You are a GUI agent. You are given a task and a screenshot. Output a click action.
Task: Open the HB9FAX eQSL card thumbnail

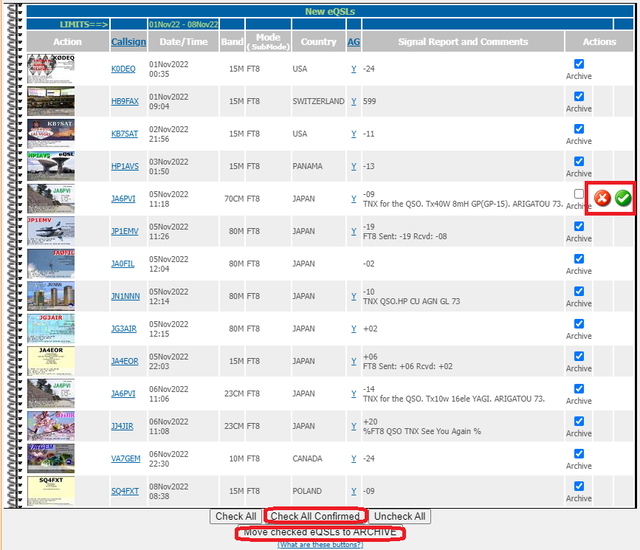(x=51, y=101)
